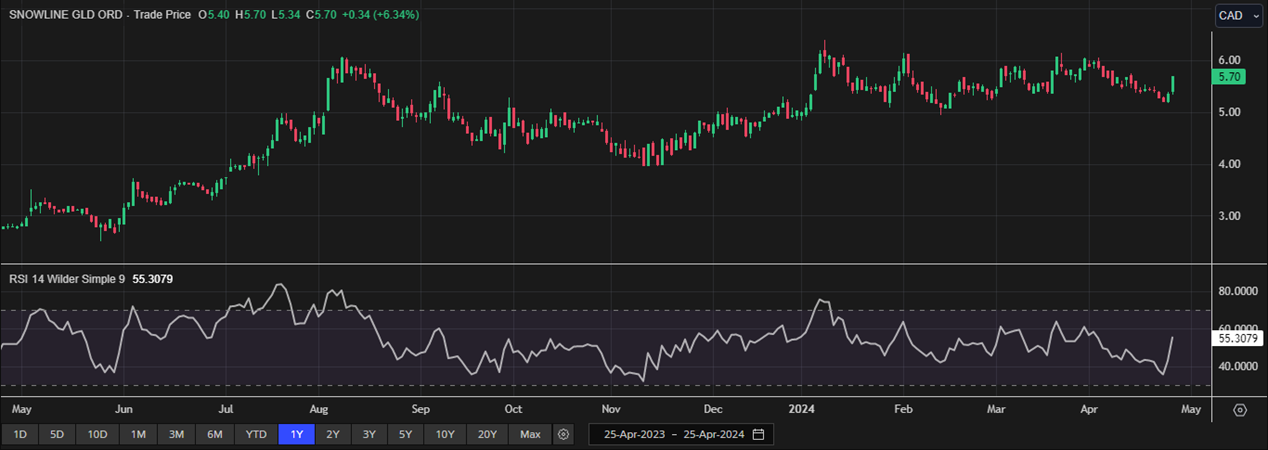Expand the CAD currency dropdown
Screen dimensions: 1268x450
point(1238,16)
